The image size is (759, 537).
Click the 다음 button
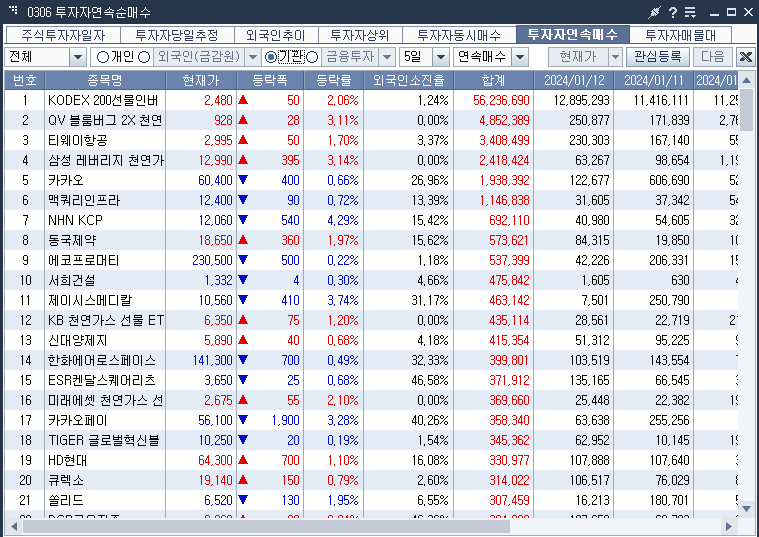(713, 57)
